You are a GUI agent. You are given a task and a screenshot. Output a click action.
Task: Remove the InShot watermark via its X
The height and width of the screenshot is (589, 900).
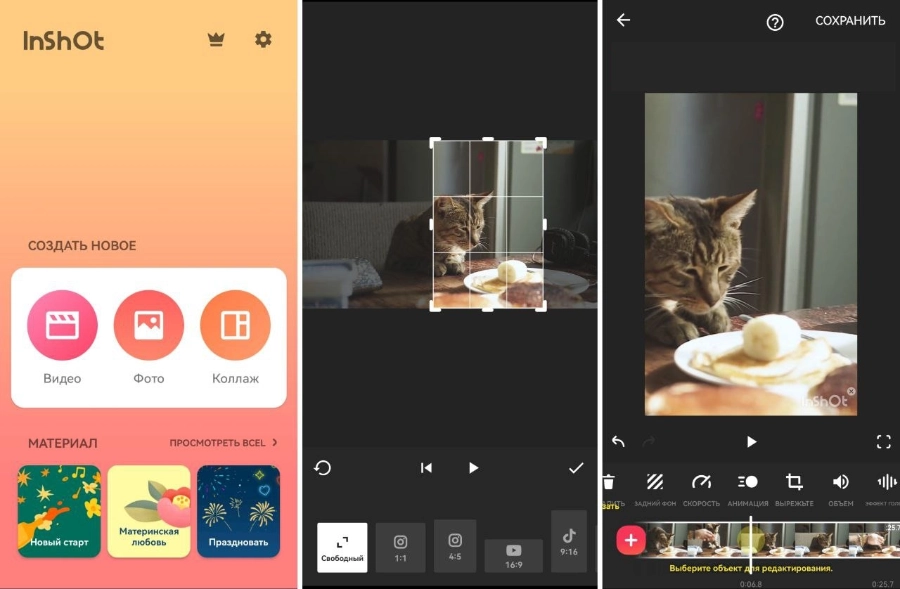click(851, 391)
